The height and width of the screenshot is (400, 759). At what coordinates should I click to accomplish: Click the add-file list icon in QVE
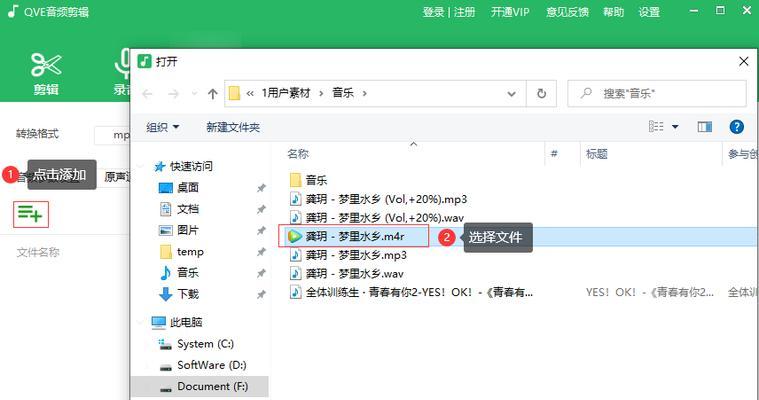pos(30,214)
